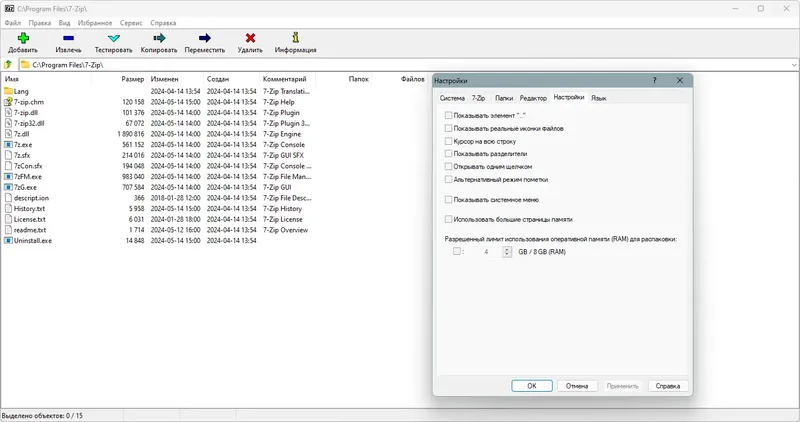The height and width of the screenshot is (422, 800).
Task: Switch to the Система tab
Action: 452,98
